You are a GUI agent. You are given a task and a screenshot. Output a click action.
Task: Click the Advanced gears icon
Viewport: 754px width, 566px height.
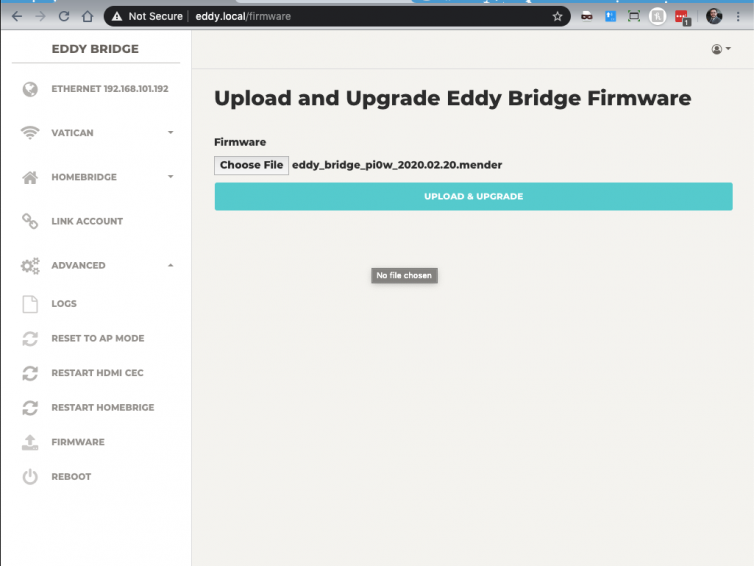pyautogui.click(x=30, y=265)
